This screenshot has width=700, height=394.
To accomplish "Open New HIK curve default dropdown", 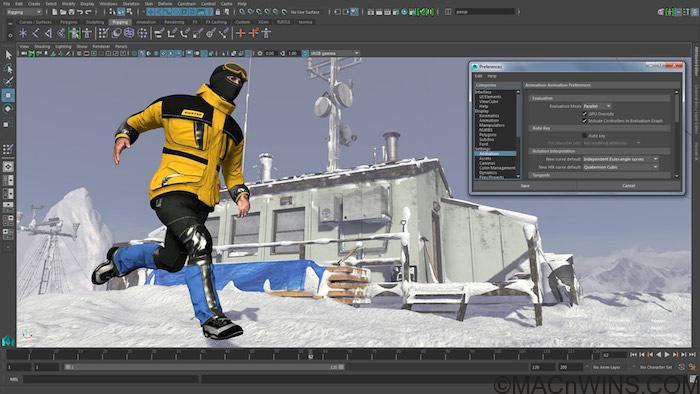I will coord(621,167).
